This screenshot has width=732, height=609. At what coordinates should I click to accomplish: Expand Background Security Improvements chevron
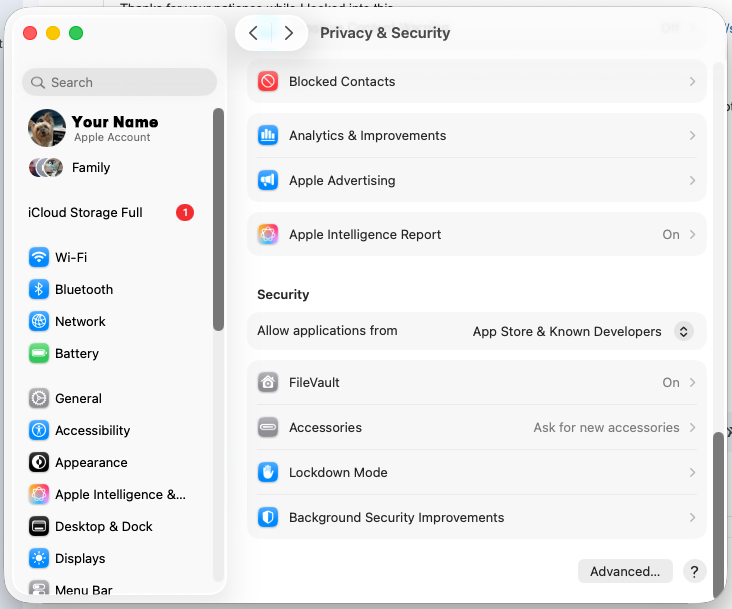pyautogui.click(x=692, y=517)
